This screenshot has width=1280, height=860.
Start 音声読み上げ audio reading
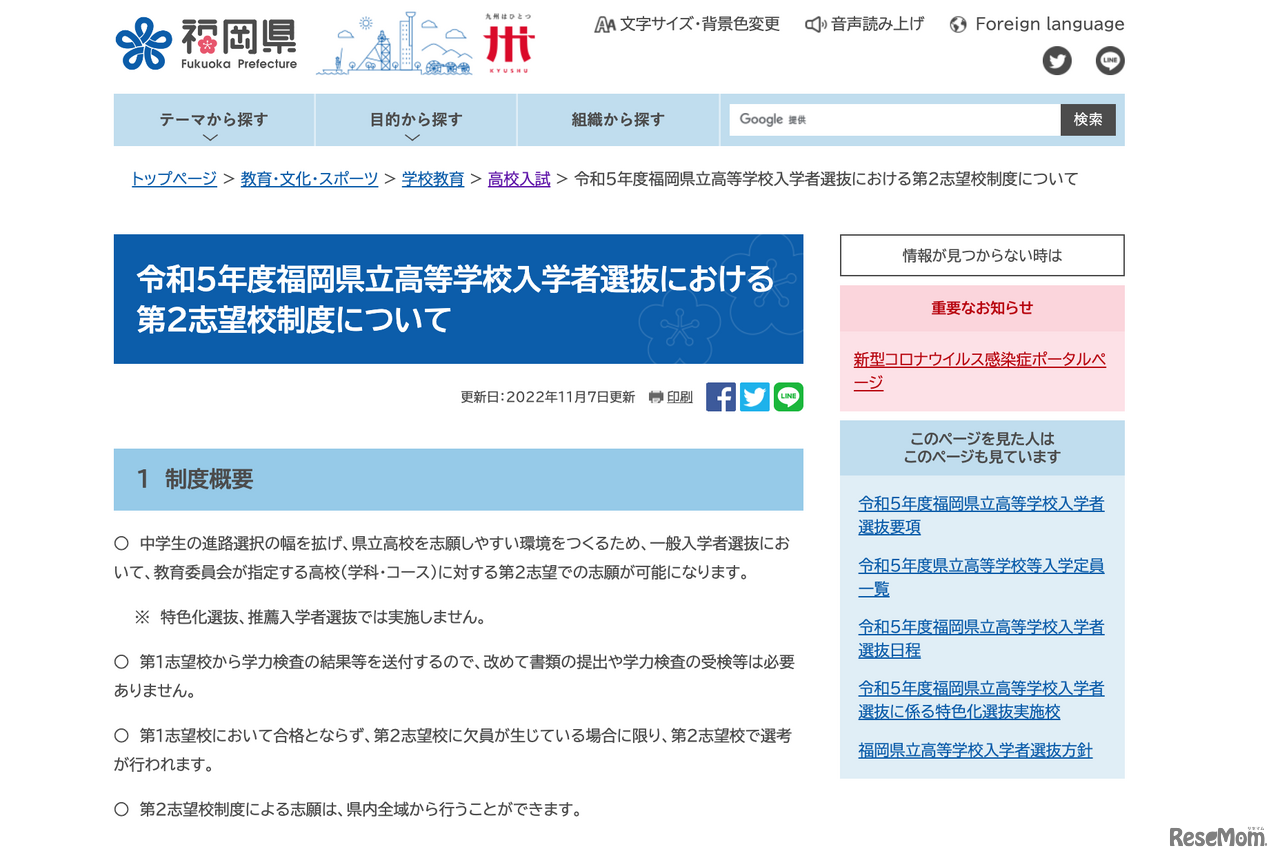(x=865, y=24)
